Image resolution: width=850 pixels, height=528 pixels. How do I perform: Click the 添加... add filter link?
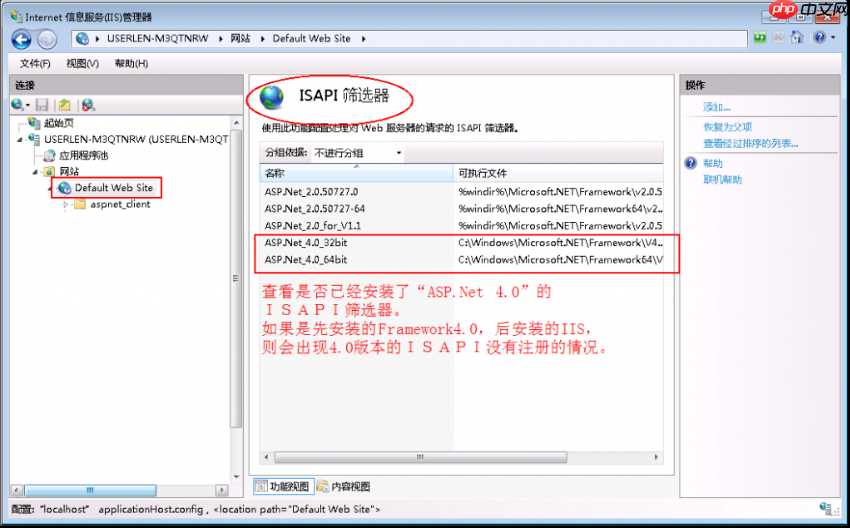pyautogui.click(x=717, y=107)
